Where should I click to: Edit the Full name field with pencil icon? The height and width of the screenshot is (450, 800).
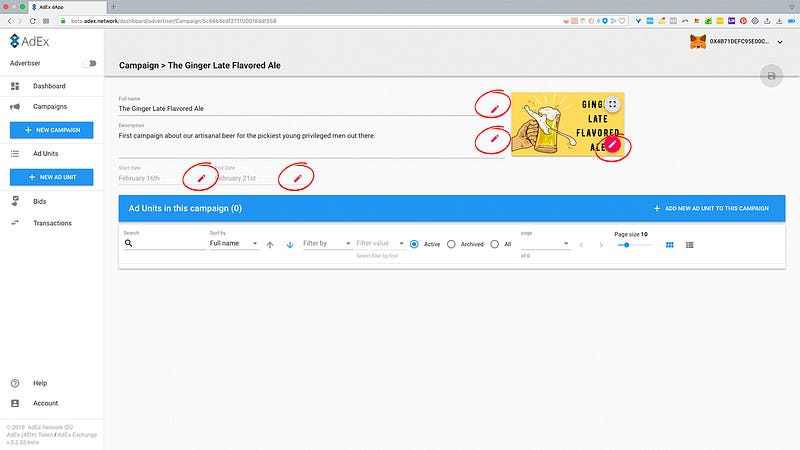click(494, 109)
